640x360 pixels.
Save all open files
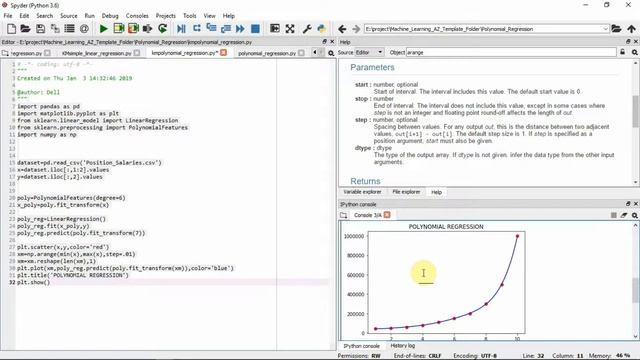(55, 29)
